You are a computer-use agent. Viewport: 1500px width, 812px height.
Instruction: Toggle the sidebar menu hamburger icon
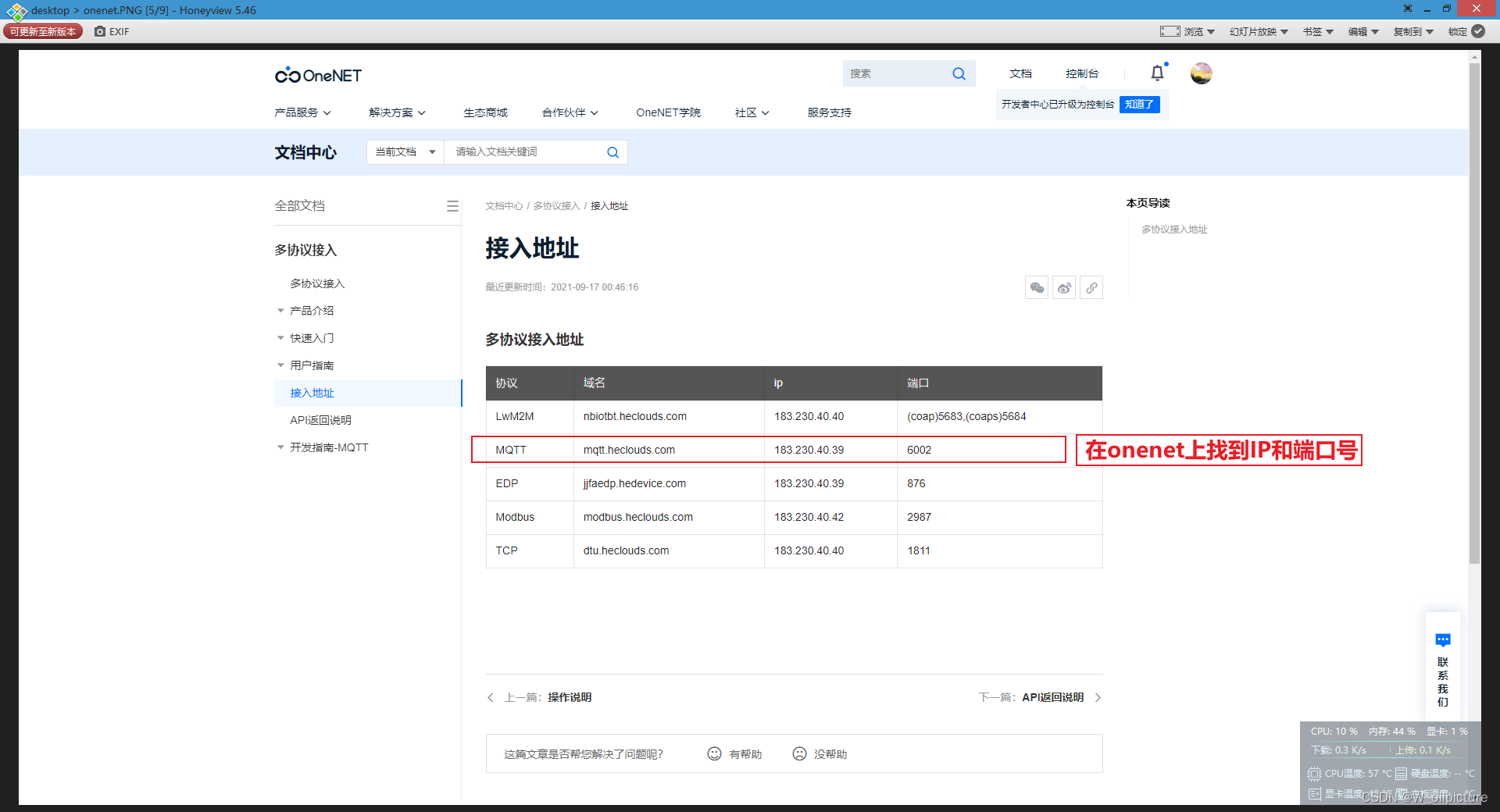click(452, 206)
